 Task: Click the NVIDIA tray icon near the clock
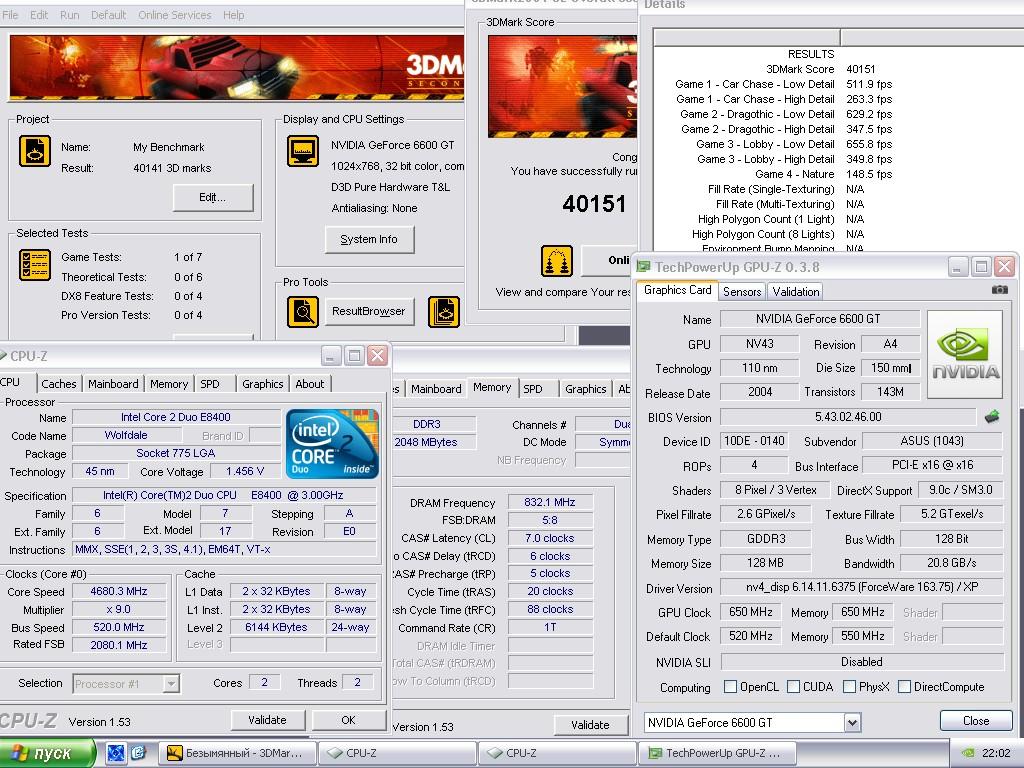point(969,753)
